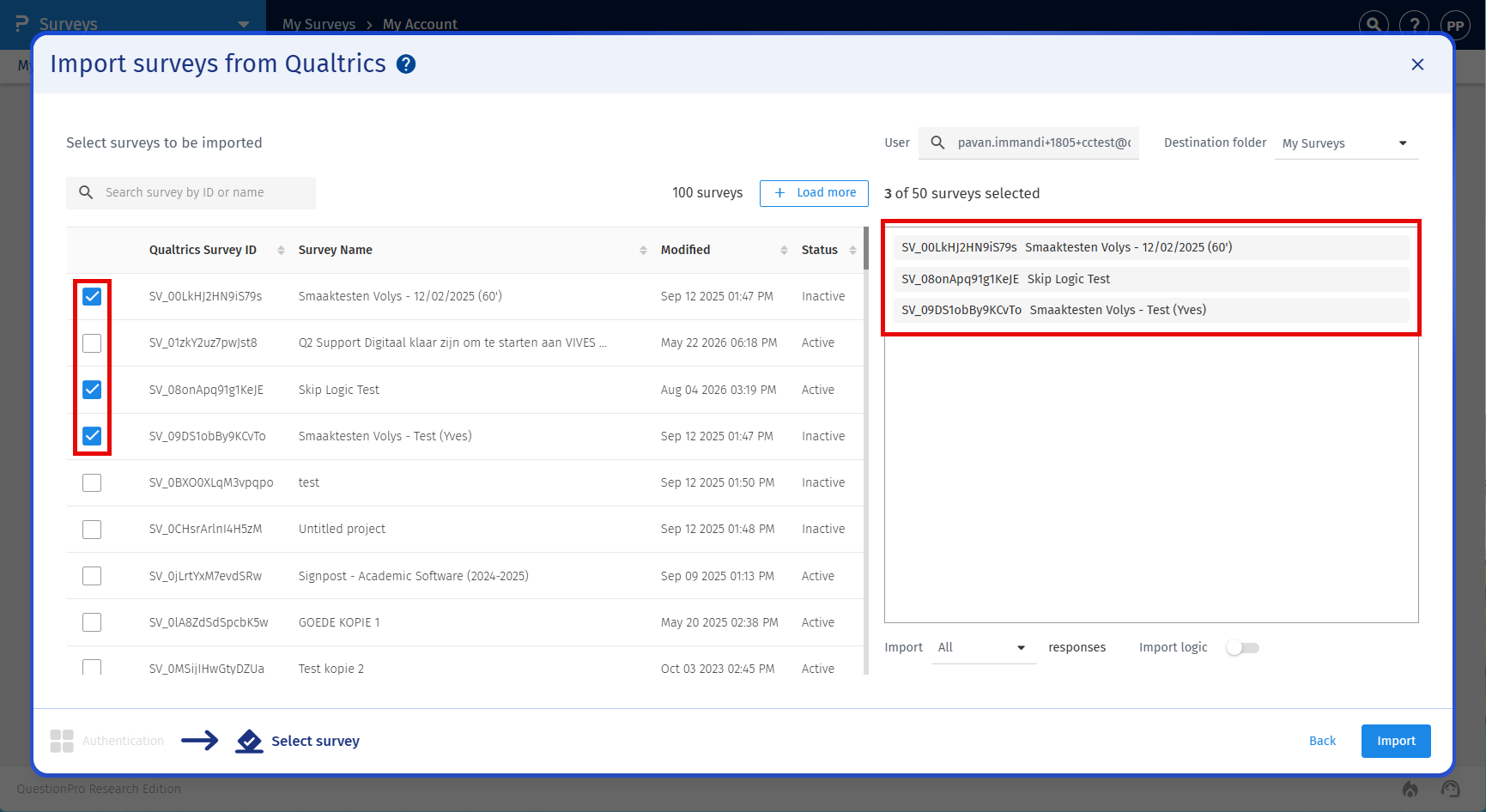The image size is (1486, 812).
Task: Click QuestionPro Research Edition footer text
Action: (99, 789)
